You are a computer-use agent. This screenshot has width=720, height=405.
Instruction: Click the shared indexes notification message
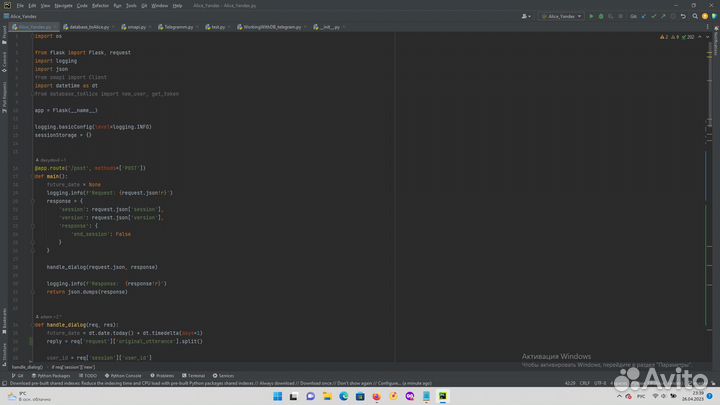[220, 383]
